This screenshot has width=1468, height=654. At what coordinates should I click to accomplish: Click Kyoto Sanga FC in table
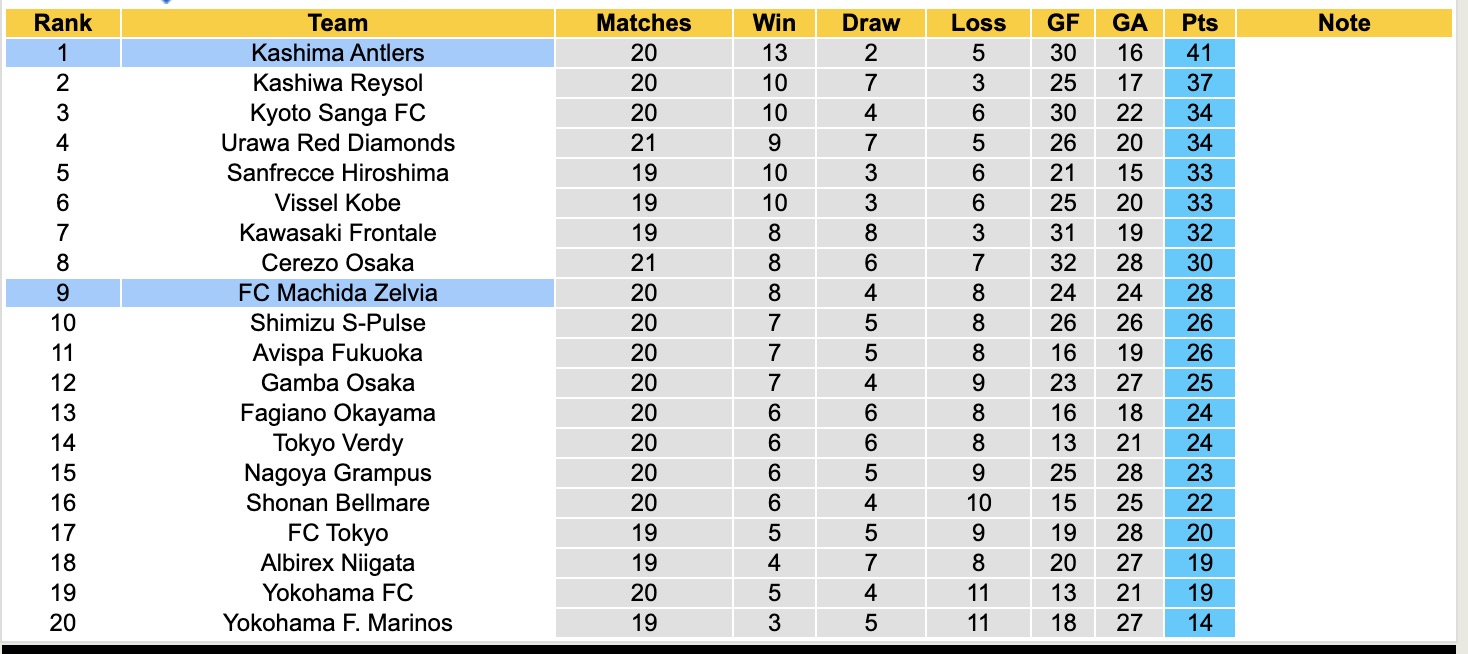pos(337,113)
